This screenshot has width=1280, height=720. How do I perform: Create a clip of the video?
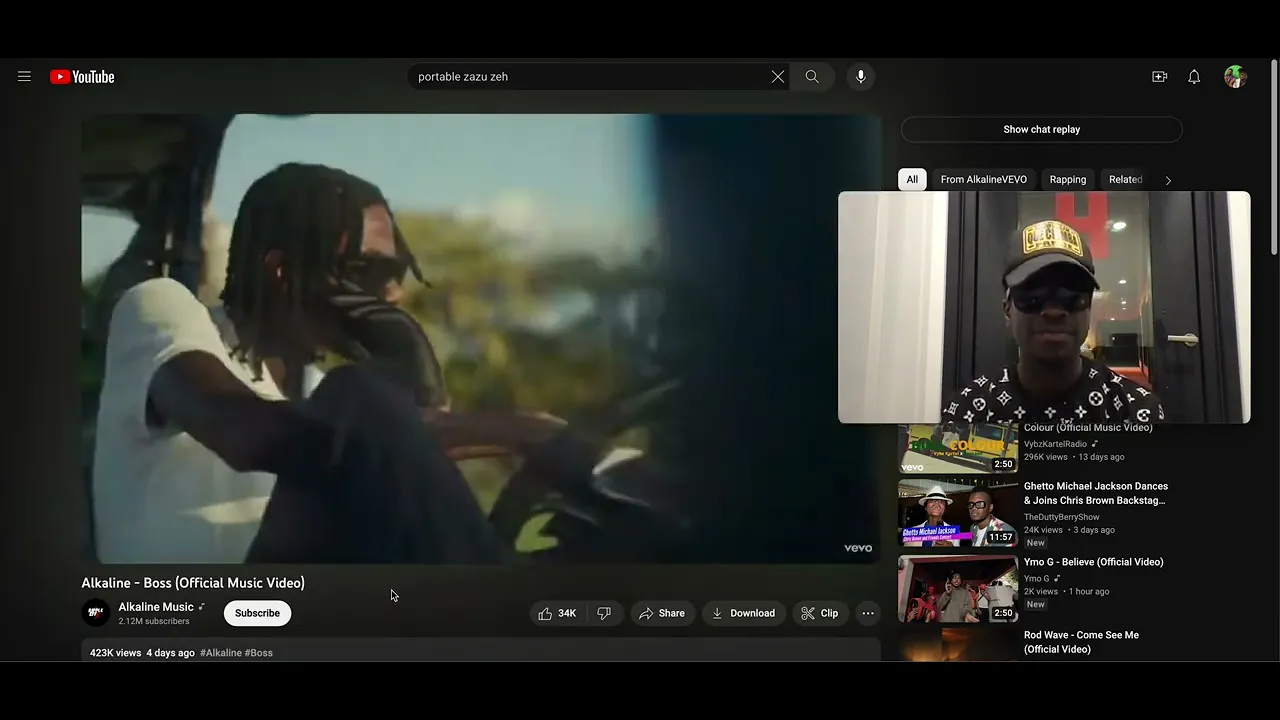820,613
